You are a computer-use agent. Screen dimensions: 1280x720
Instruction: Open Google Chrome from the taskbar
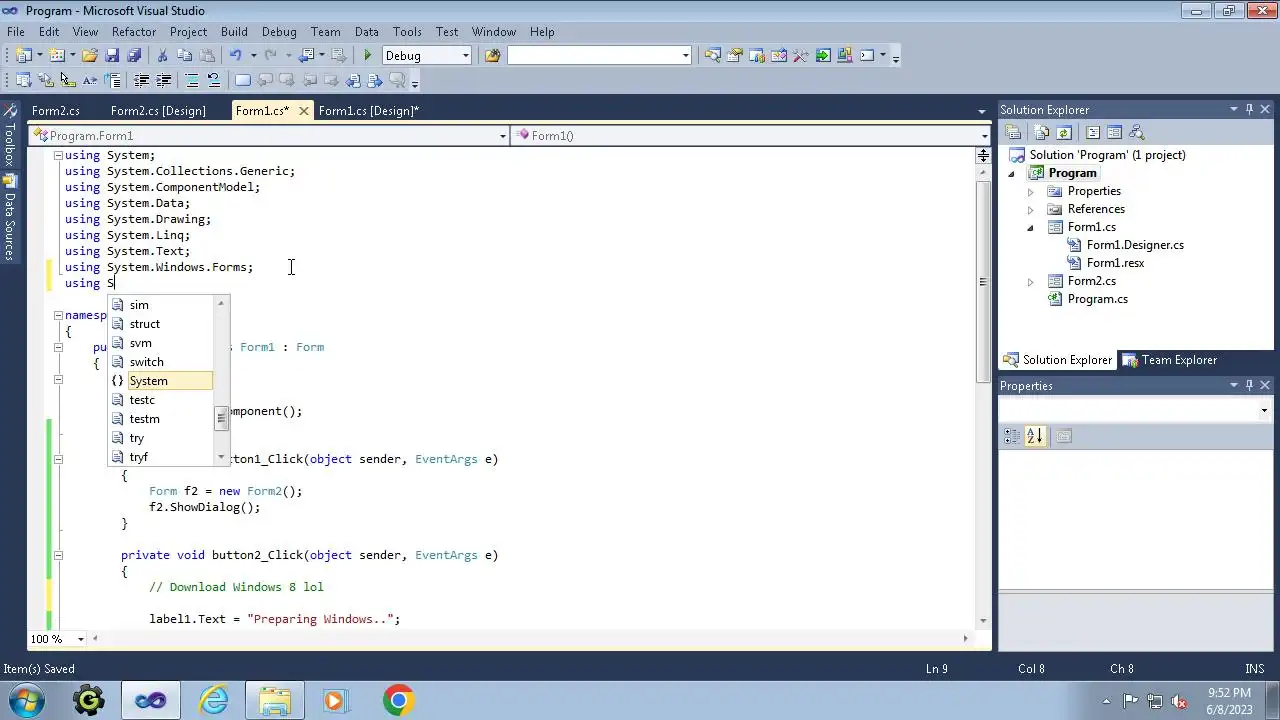398,700
